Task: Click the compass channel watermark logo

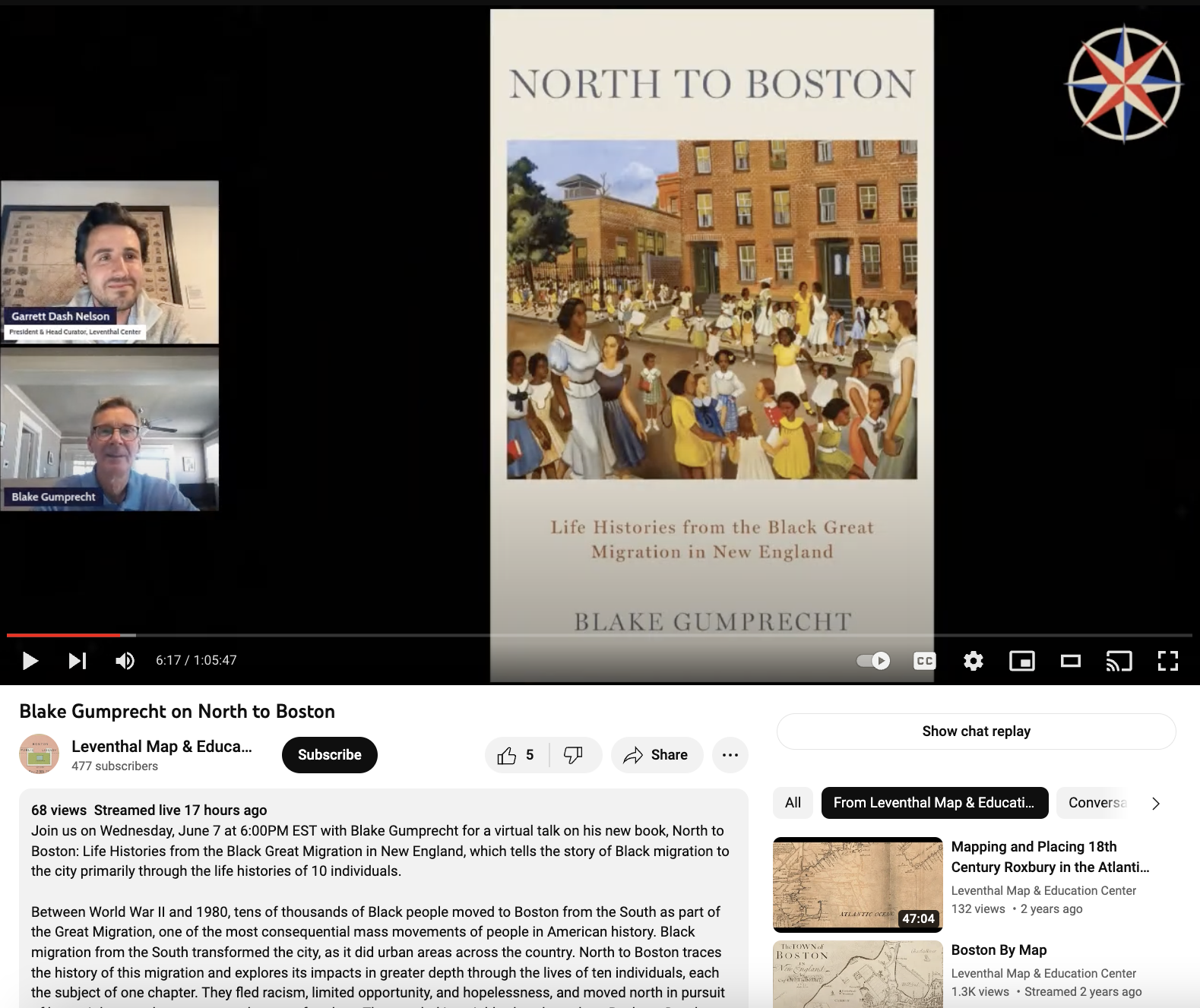Action: pyautogui.click(x=1124, y=84)
